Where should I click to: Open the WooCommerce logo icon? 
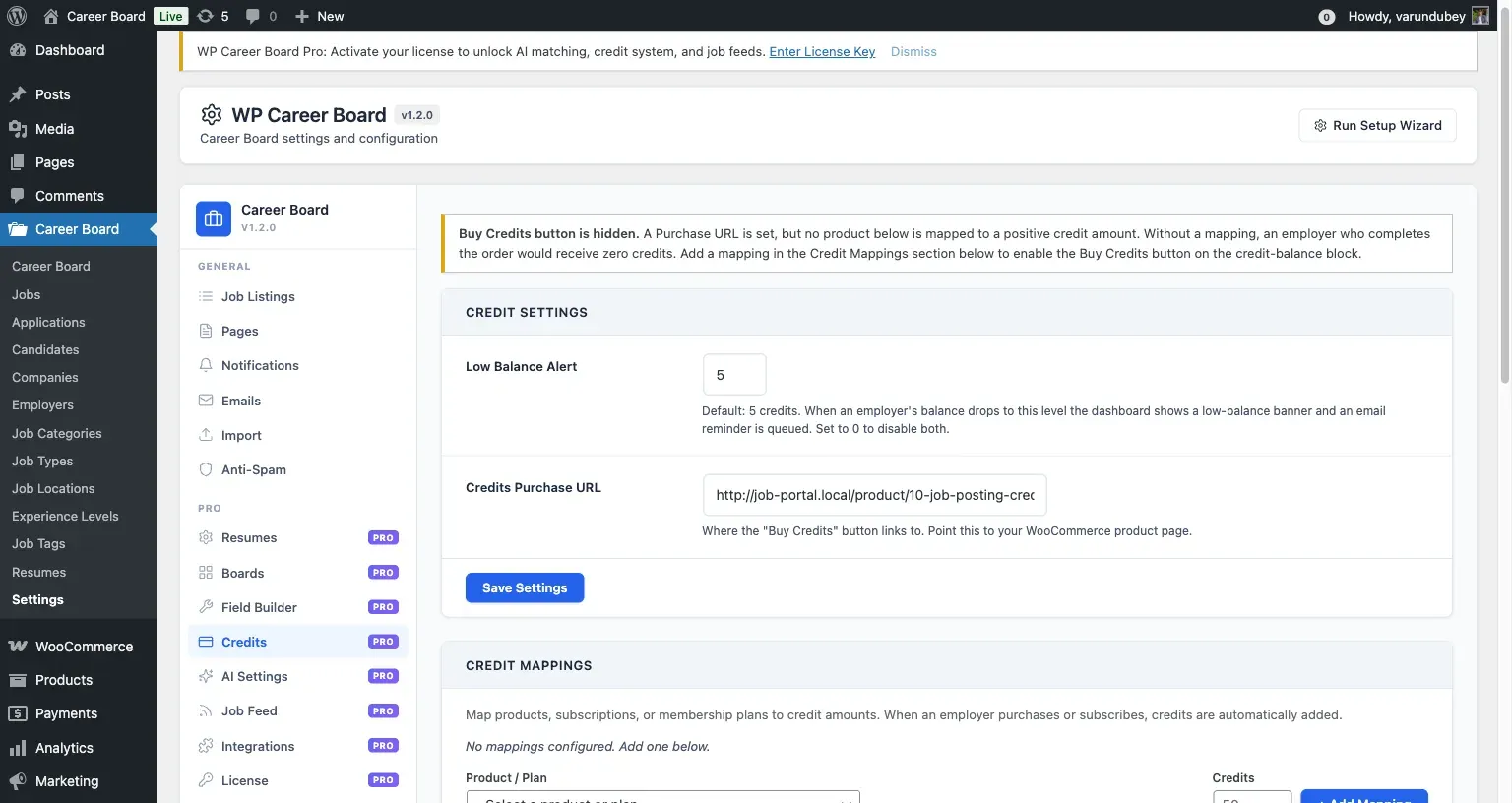(x=18, y=647)
